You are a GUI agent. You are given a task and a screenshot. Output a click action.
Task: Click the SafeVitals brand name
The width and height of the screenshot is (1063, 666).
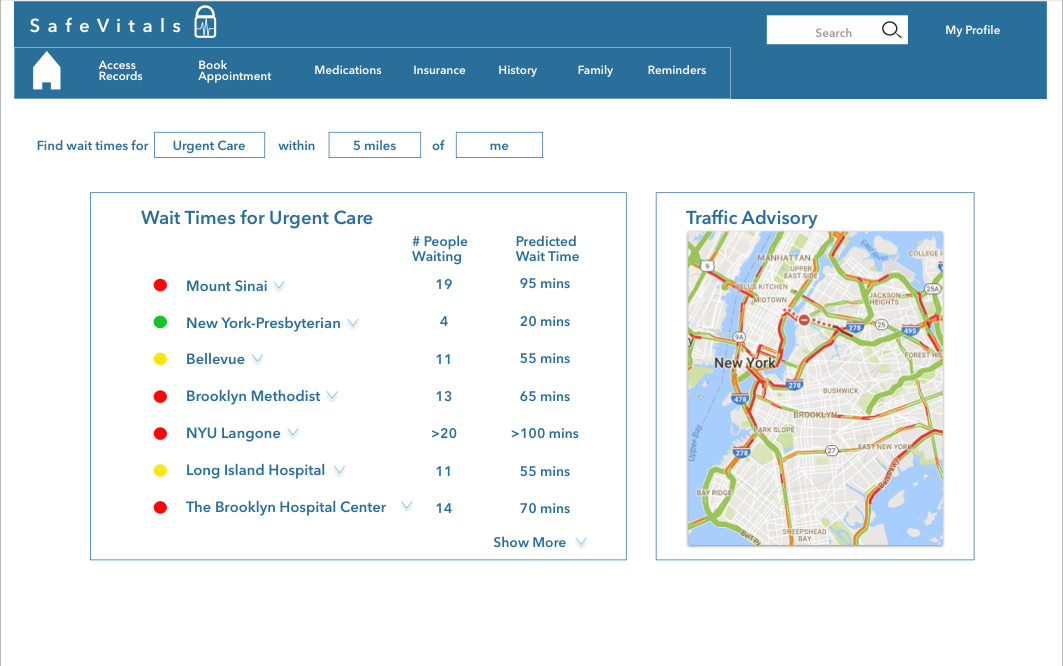[106, 26]
